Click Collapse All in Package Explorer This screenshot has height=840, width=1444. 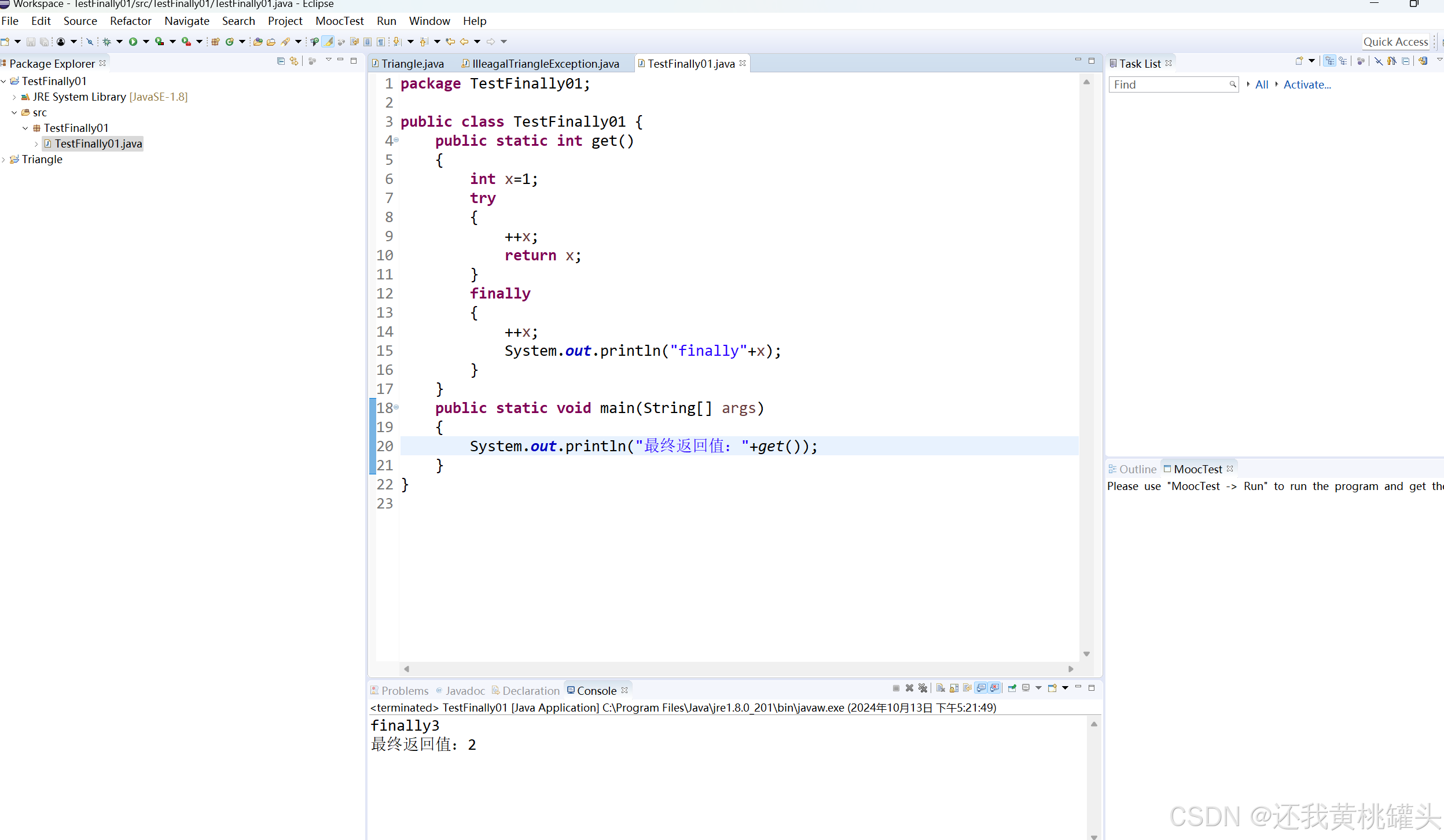(x=281, y=61)
